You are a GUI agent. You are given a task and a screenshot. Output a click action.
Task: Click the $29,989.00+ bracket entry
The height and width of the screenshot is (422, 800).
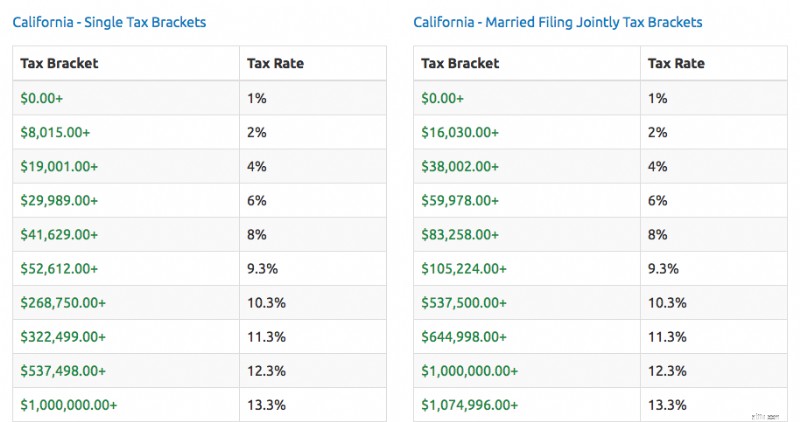pyautogui.click(x=59, y=201)
